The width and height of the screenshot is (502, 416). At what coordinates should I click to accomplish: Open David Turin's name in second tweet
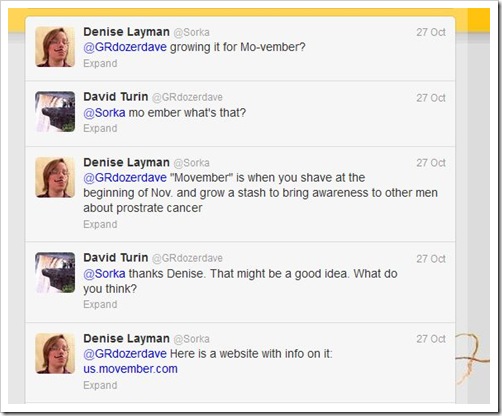pos(116,97)
